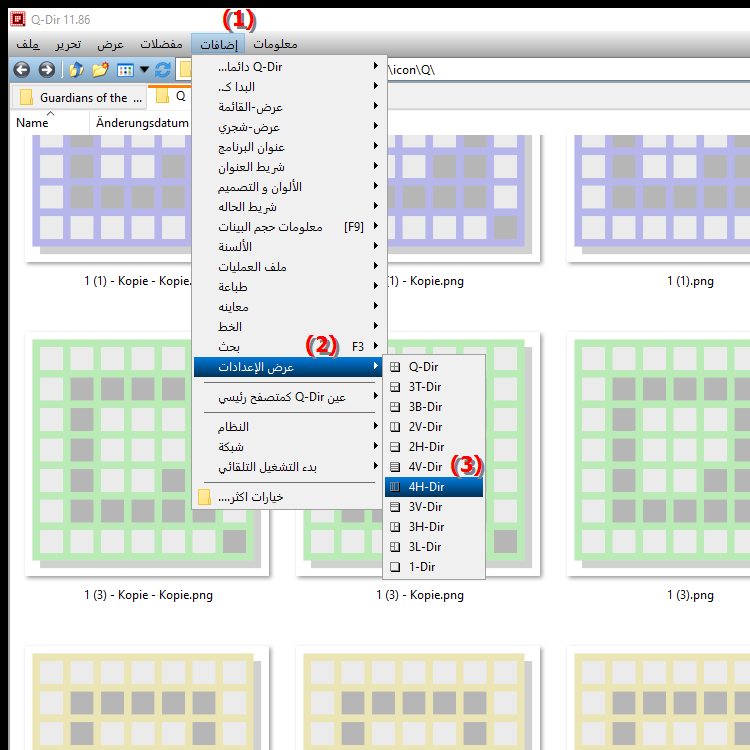Click file name 1 (1) - Kopie.png

coord(425,281)
